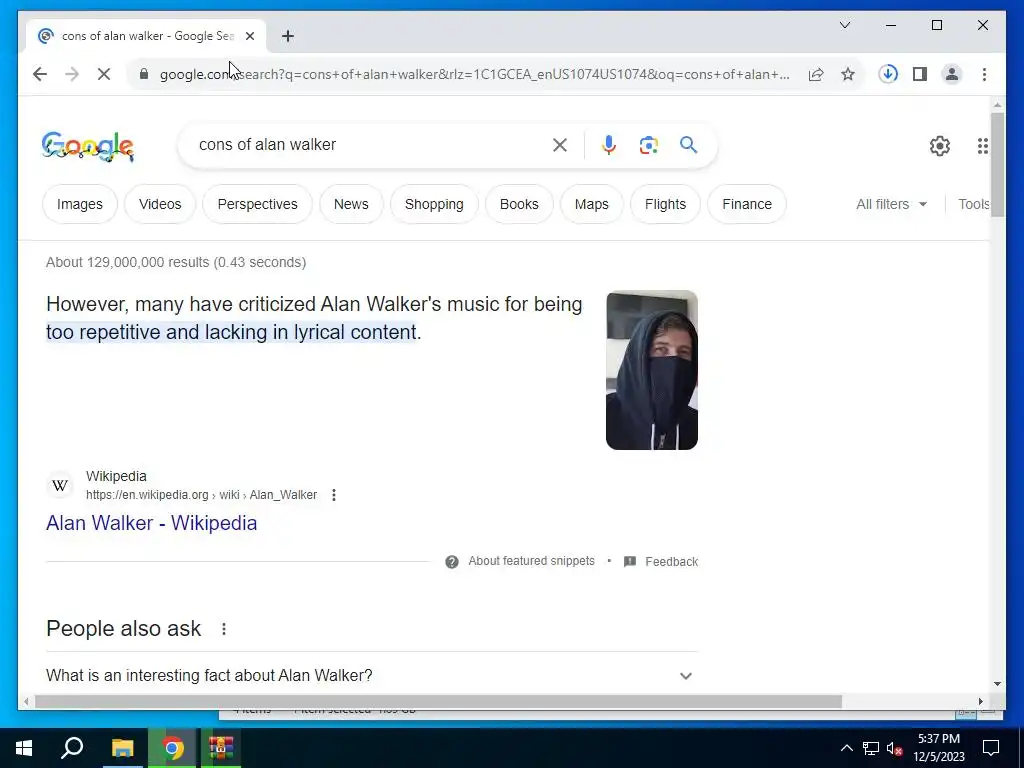Open Wikipedia result's three-dot options
This screenshot has height=768, width=1024.
(x=334, y=495)
